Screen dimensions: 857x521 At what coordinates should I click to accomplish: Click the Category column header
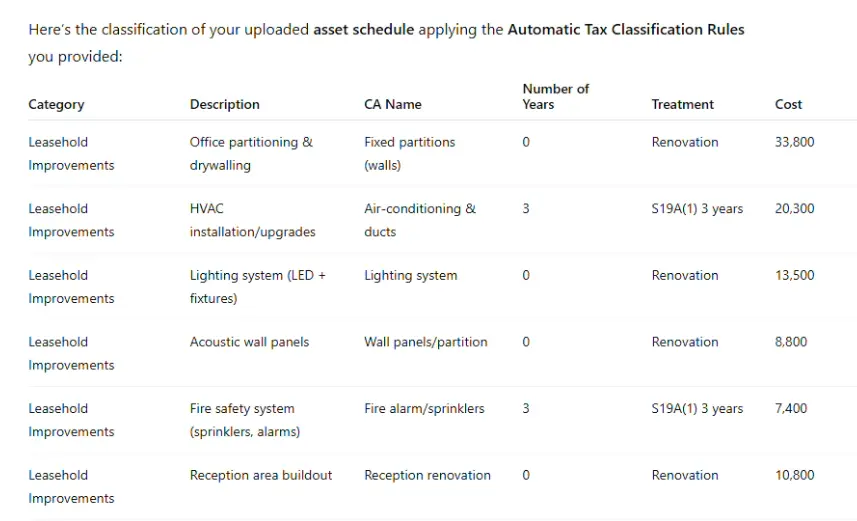(x=56, y=104)
